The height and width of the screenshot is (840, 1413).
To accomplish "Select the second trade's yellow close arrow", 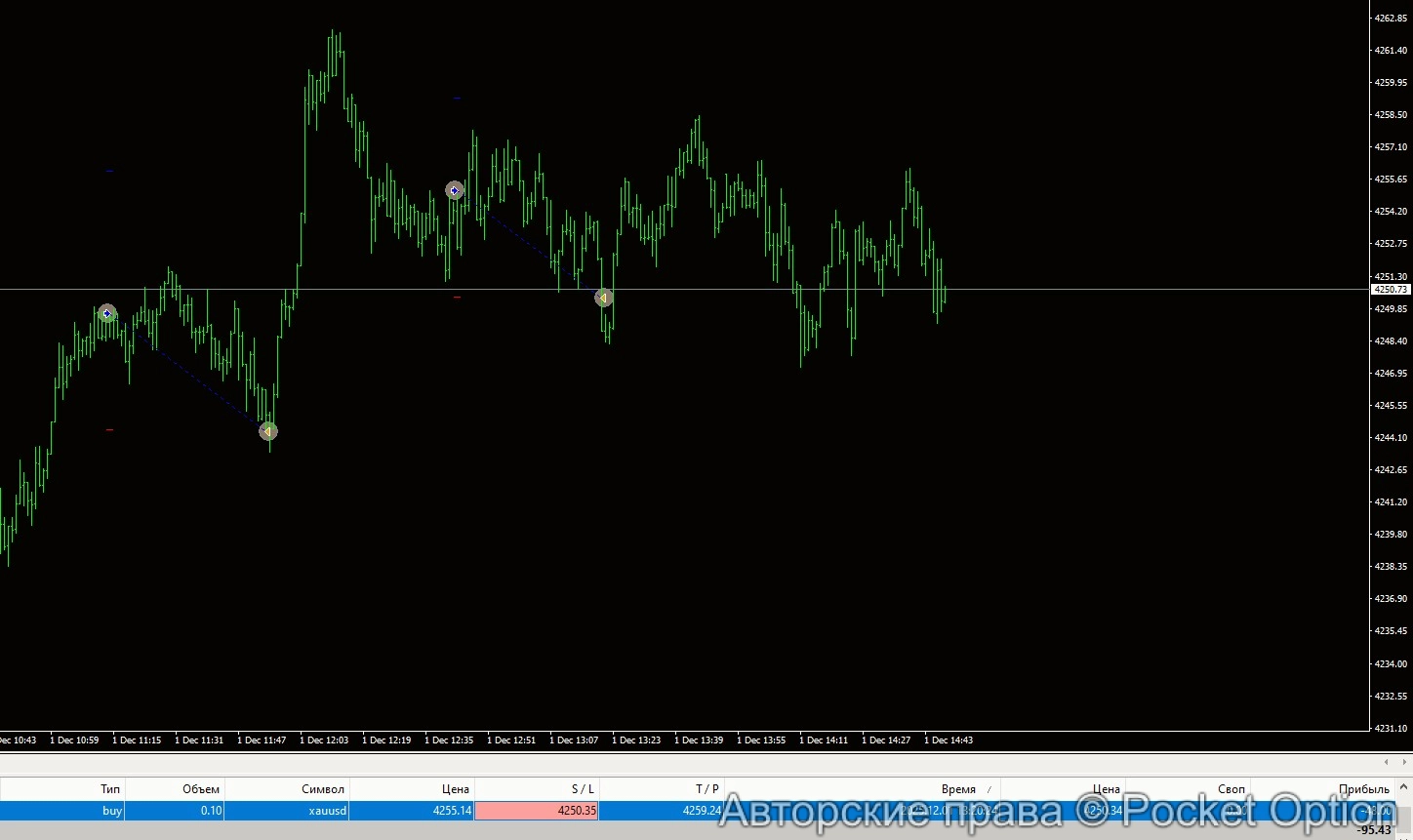I will (604, 298).
